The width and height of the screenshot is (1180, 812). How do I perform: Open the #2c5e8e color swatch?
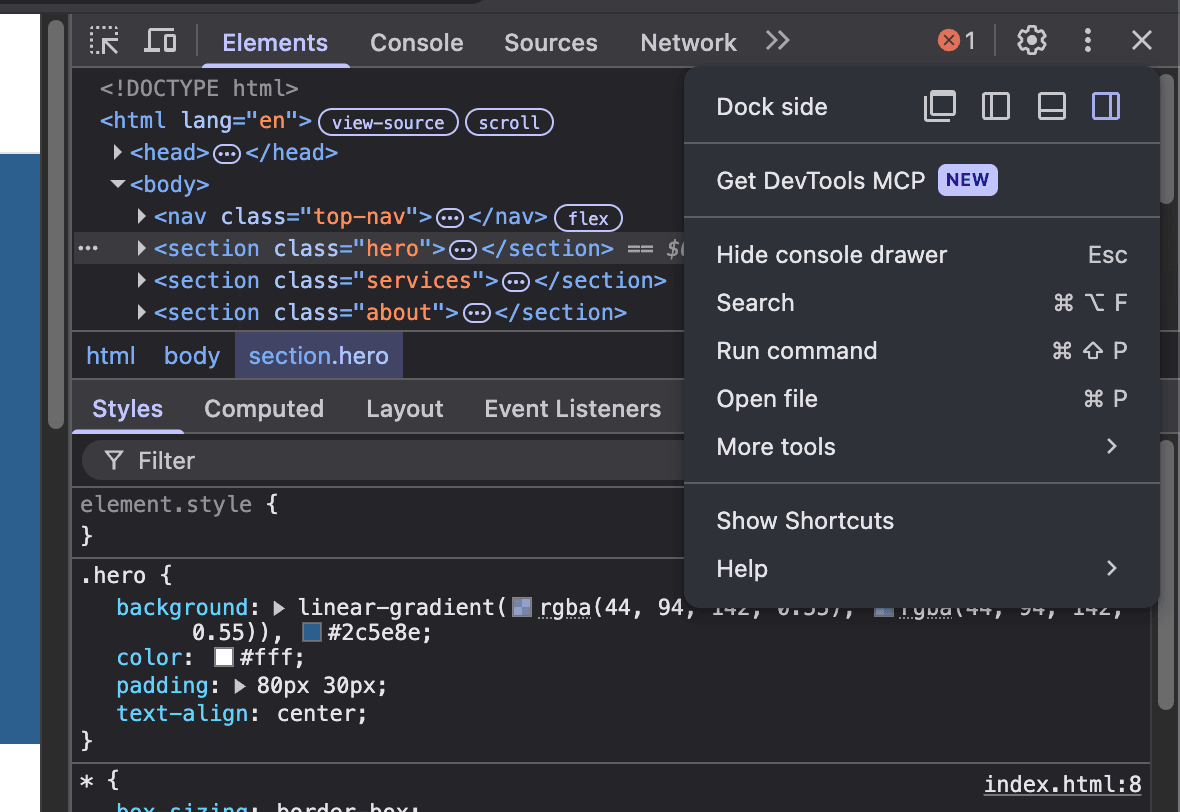pos(312,632)
